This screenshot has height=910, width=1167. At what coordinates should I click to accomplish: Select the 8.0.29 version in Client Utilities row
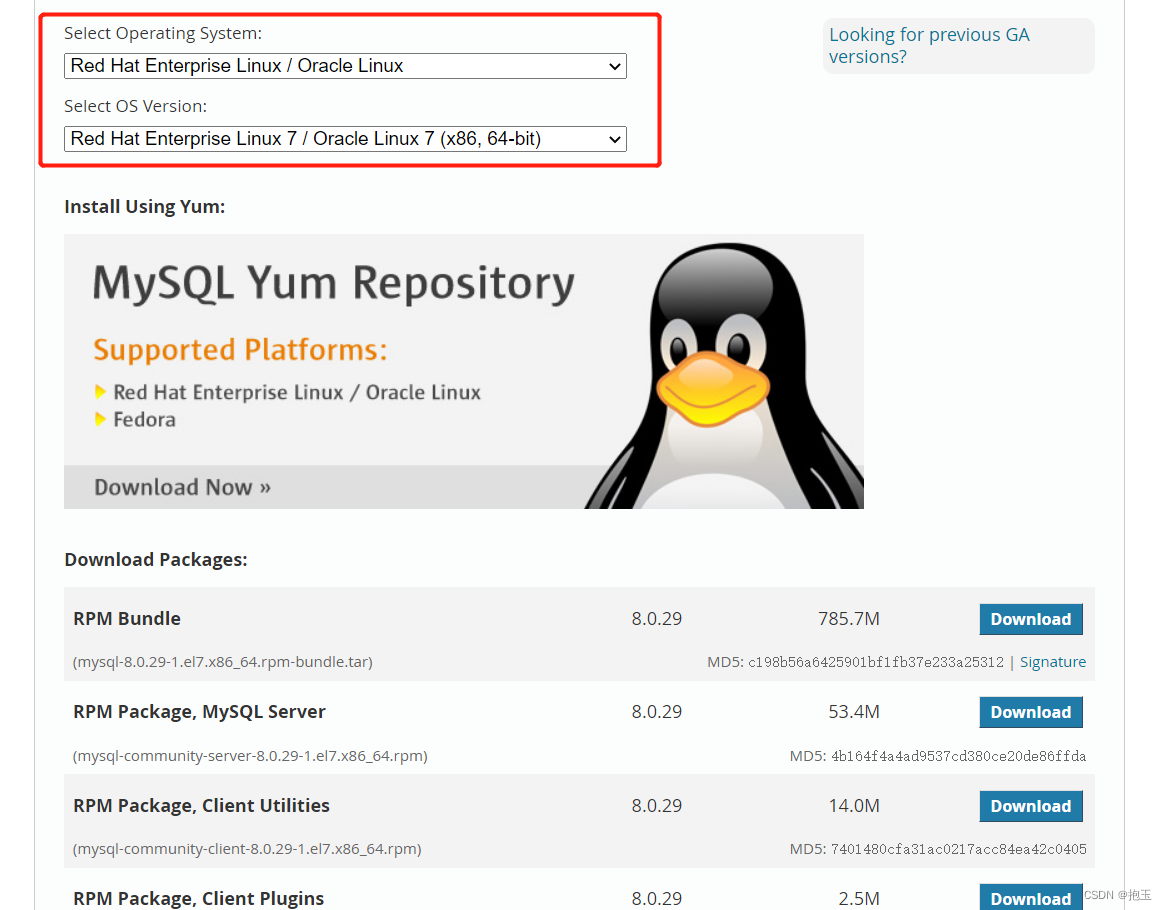(x=656, y=806)
